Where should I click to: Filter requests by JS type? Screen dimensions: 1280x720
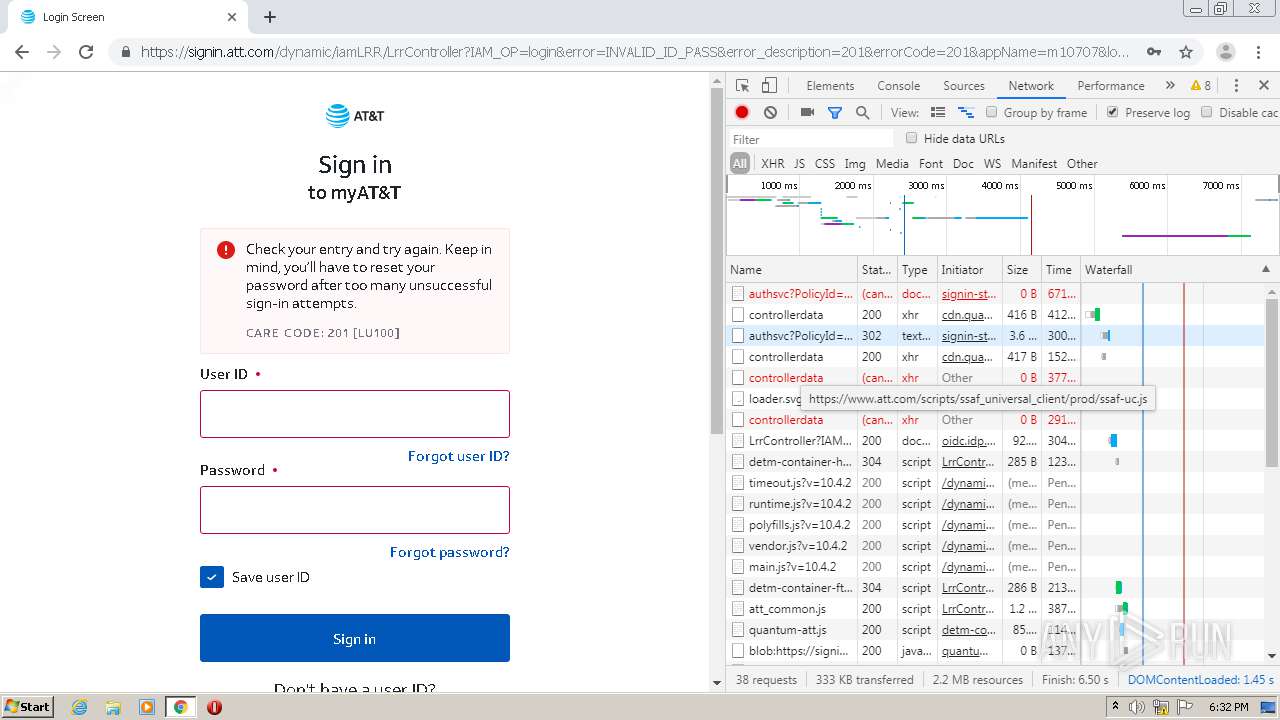[799, 164]
